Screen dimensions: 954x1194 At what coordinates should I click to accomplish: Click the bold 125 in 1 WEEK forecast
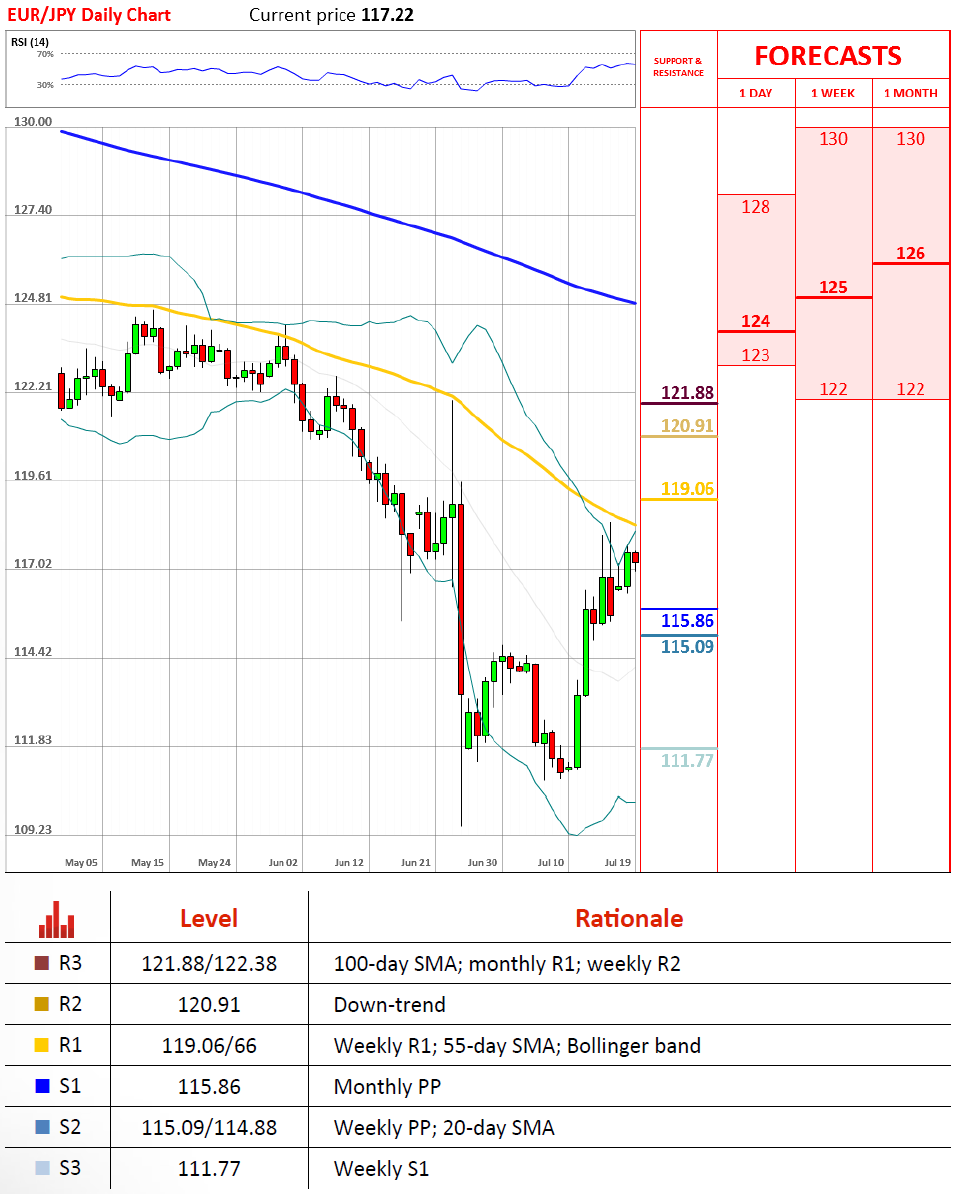(x=833, y=287)
